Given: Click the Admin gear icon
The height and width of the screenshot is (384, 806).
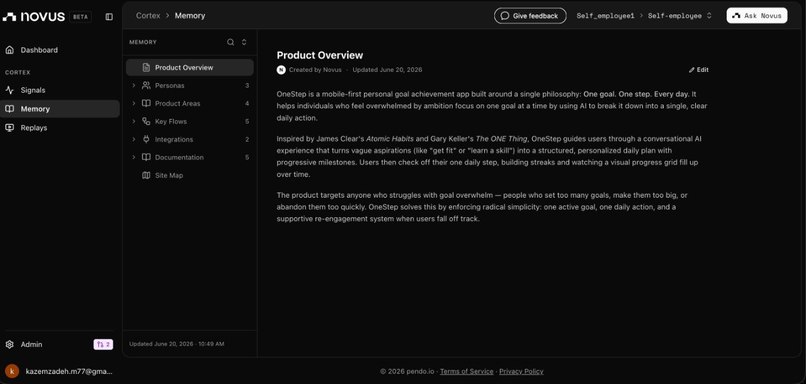Looking at the screenshot, I should pos(9,344).
